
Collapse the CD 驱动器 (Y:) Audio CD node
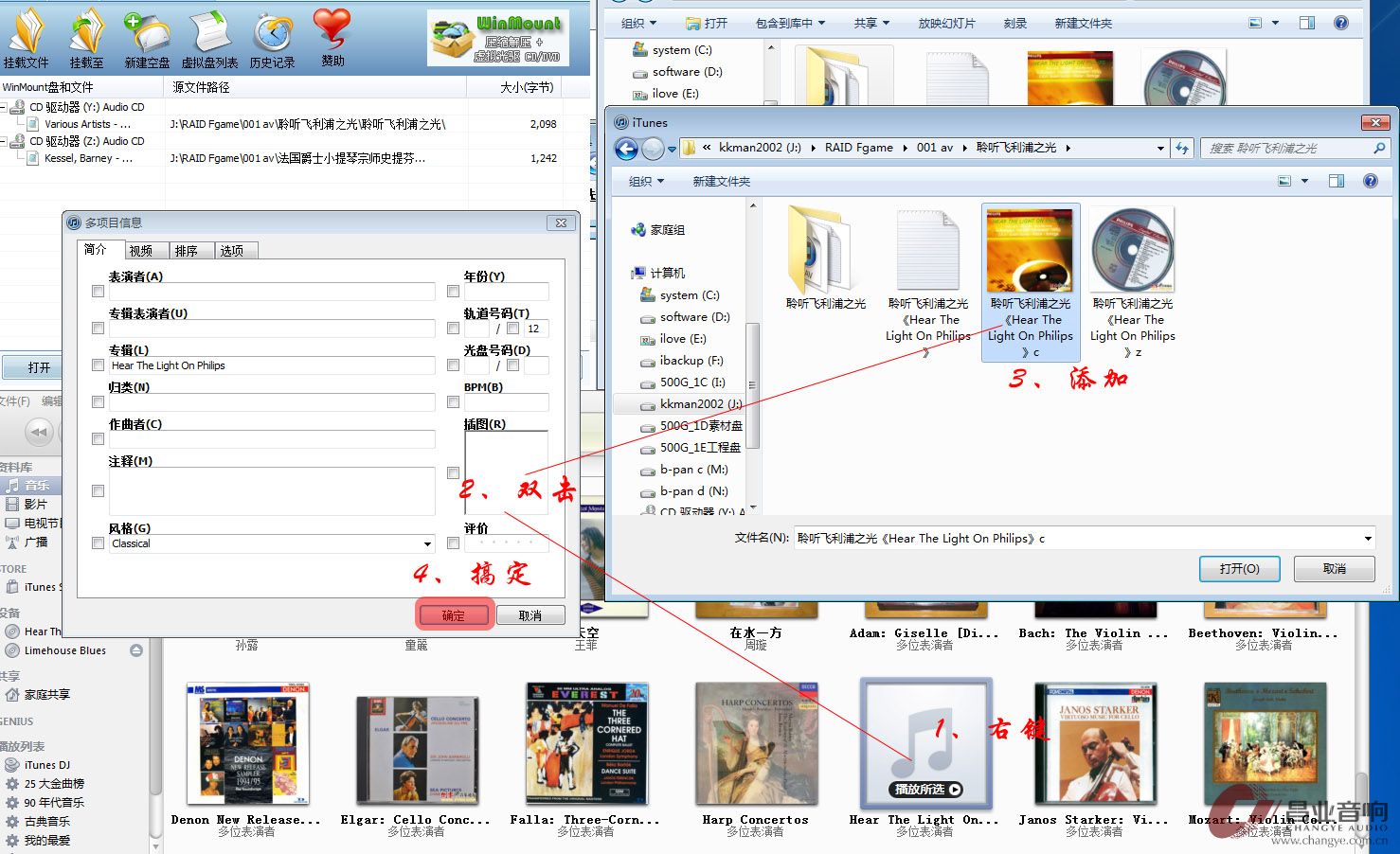5,108
